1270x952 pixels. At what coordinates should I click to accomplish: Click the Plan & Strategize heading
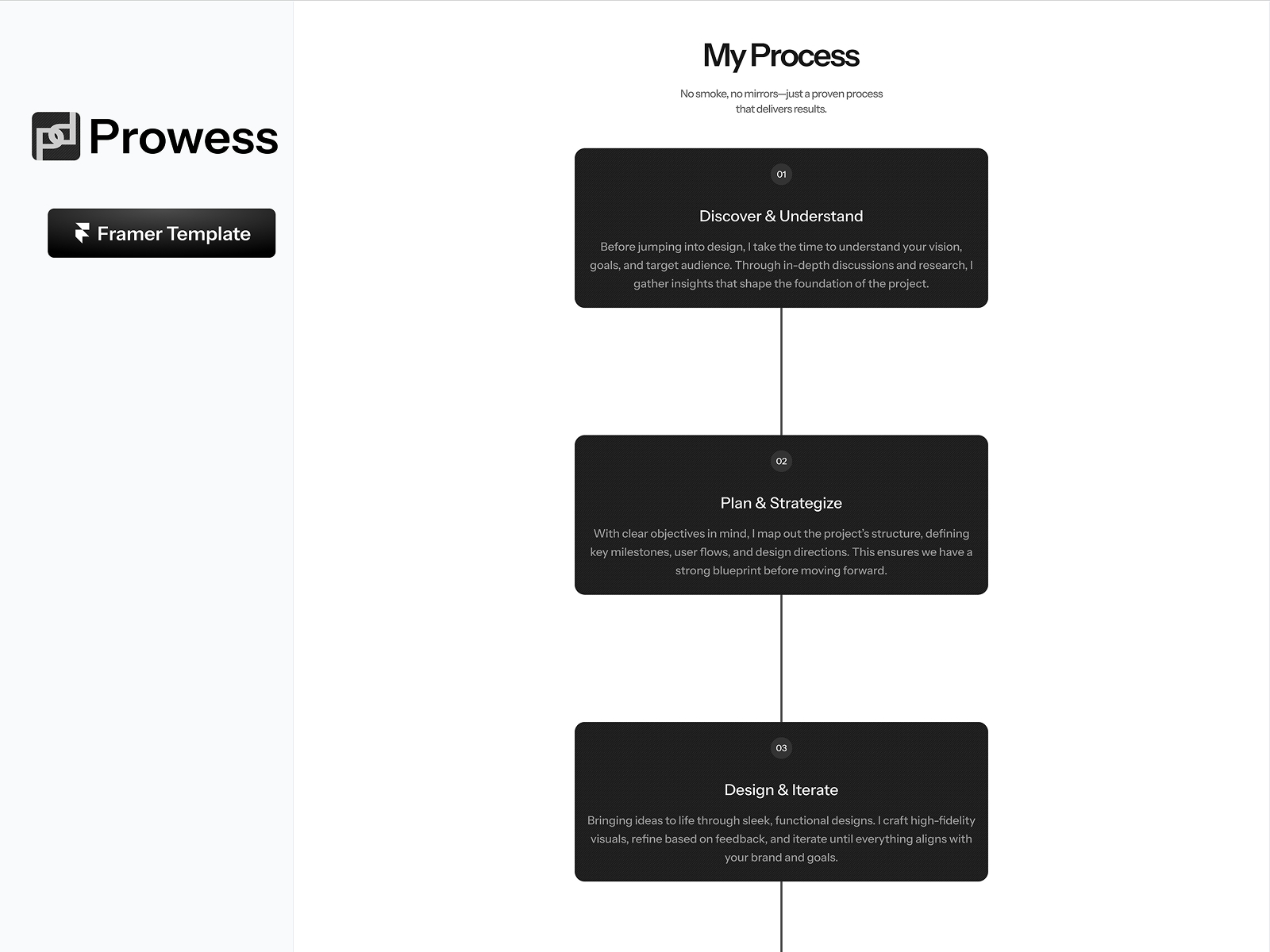(781, 503)
